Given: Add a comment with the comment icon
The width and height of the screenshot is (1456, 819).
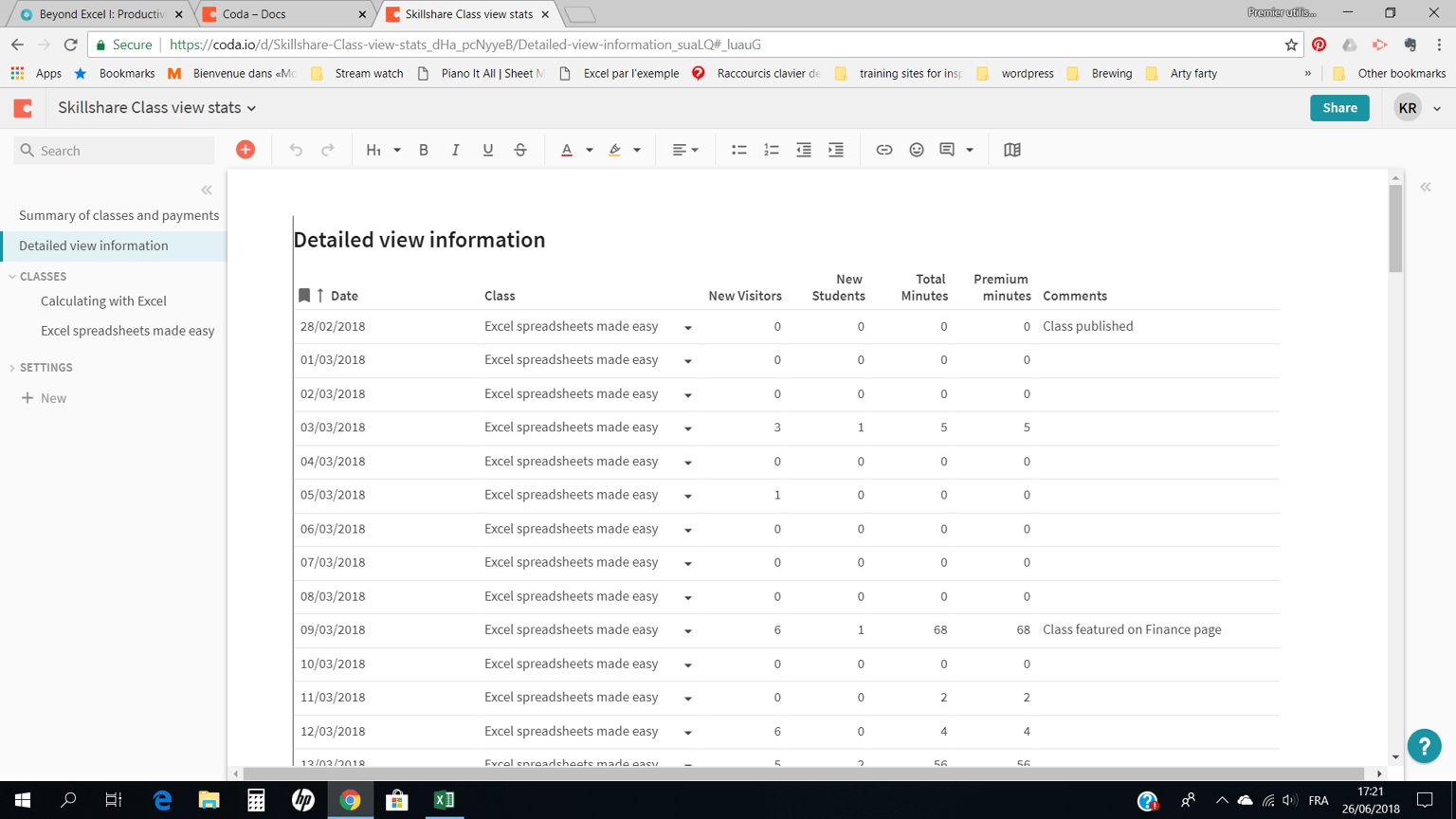Looking at the screenshot, I should point(947,150).
